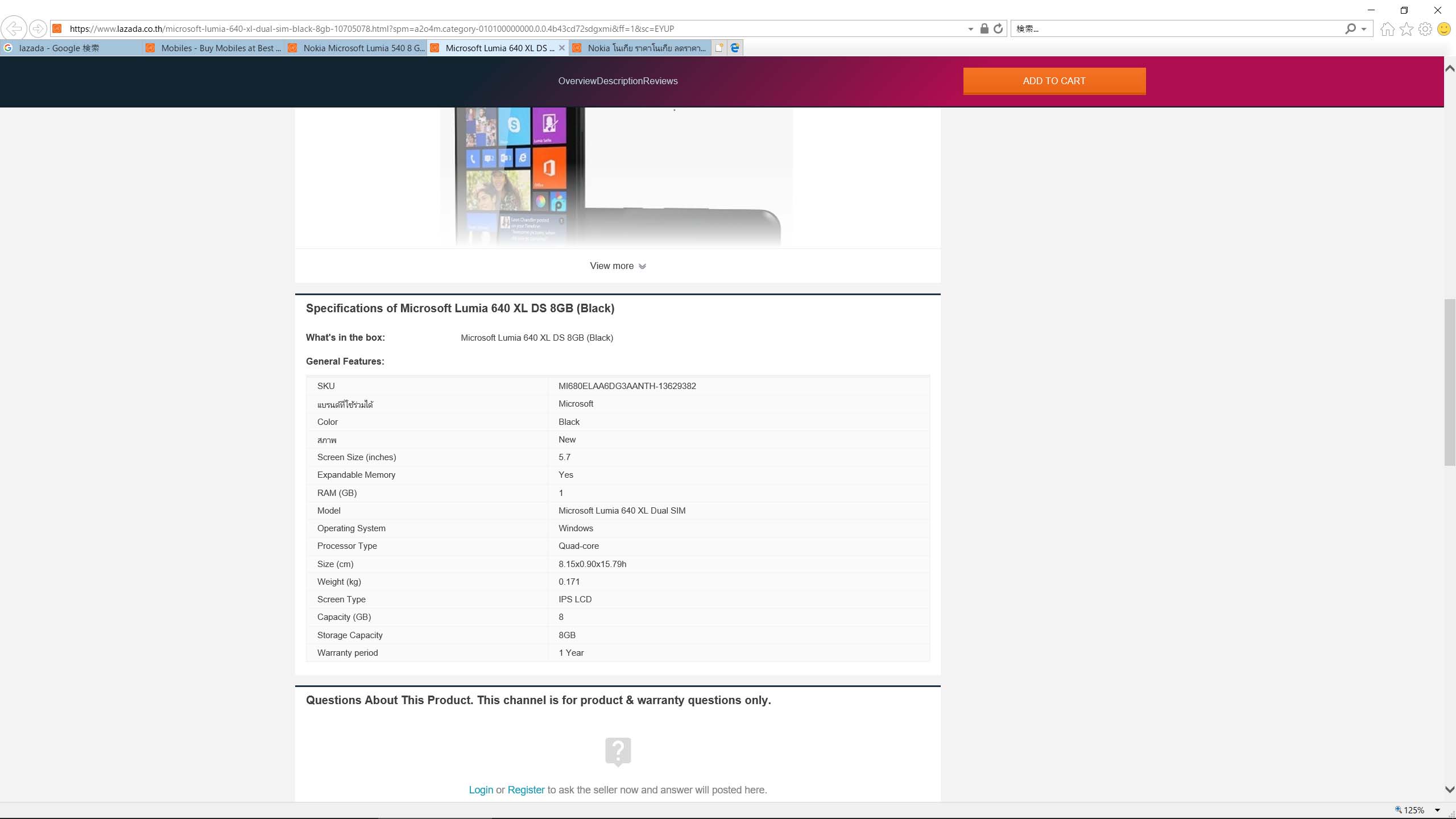The height and width of the screenshot is (819, 1456).
Task: Click the Specifications of Microsoft Lumia heading
Action: 460,308
